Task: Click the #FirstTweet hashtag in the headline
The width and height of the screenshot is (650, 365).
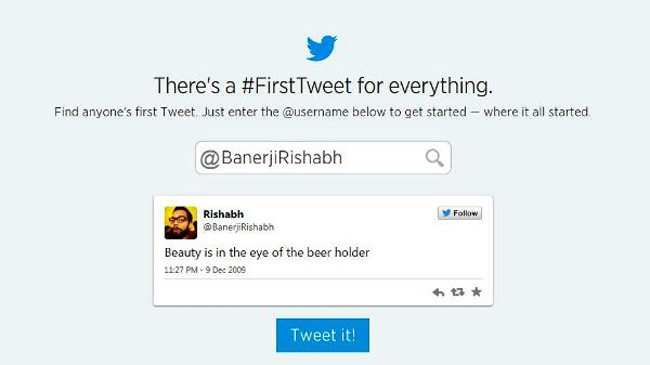Action: [297, 86]
